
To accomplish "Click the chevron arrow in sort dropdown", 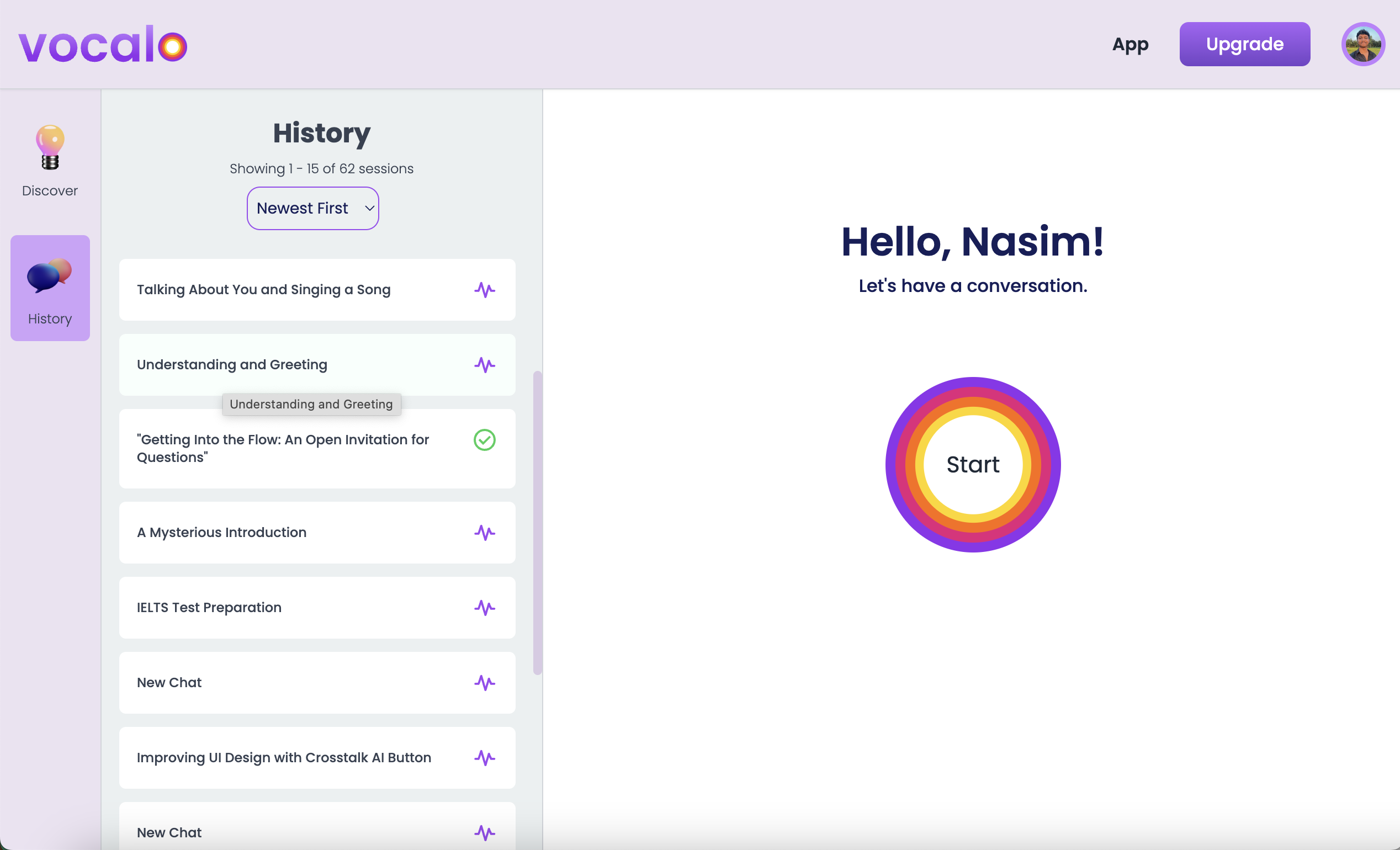I will 369,209.
